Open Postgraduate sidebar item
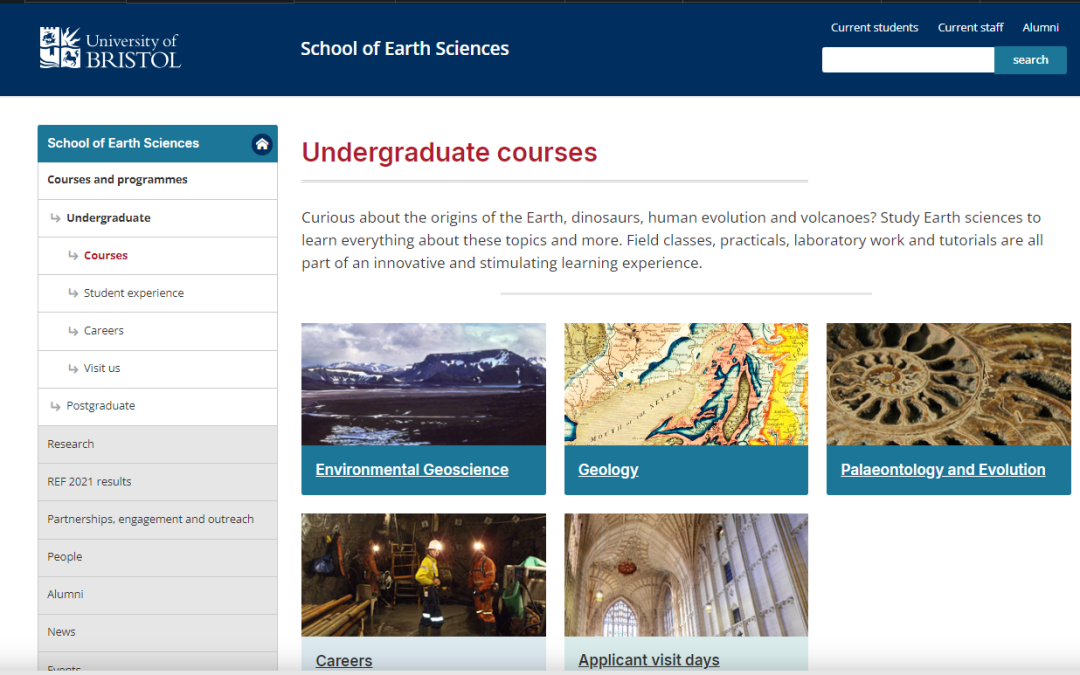 coord(158,406)
